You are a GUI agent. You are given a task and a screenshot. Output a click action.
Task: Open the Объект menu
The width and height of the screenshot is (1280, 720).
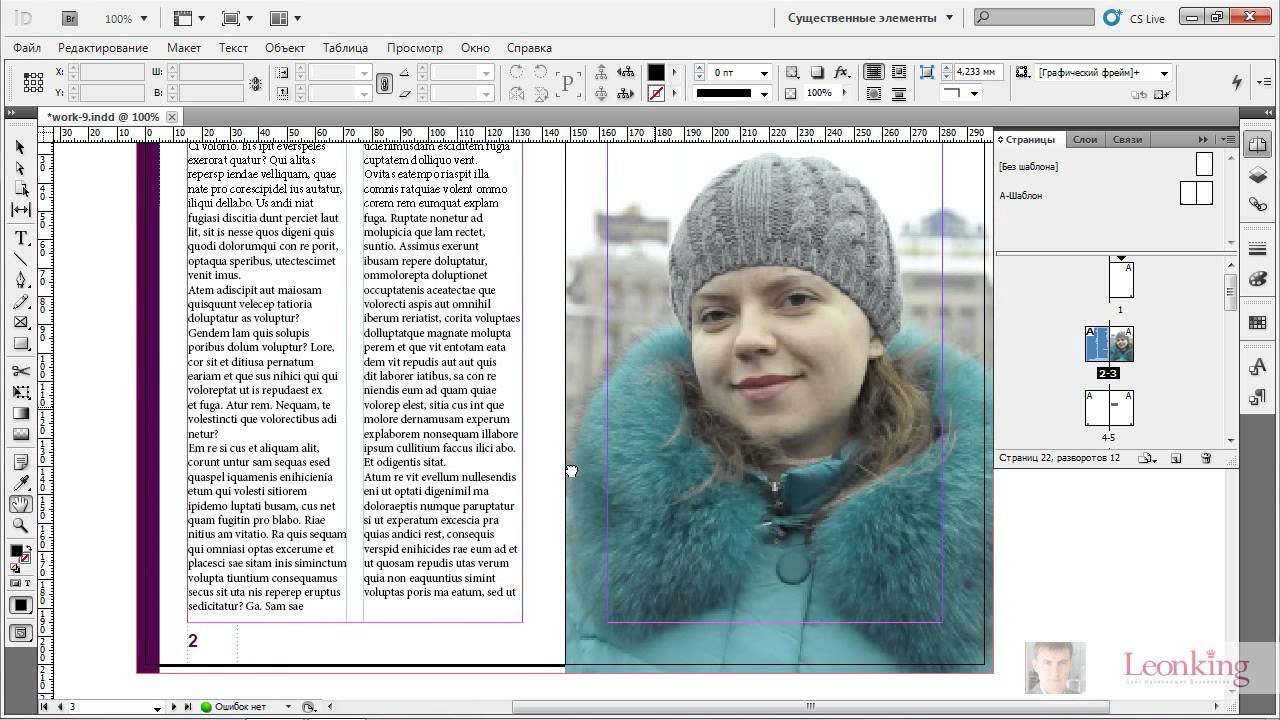[285, 48]
